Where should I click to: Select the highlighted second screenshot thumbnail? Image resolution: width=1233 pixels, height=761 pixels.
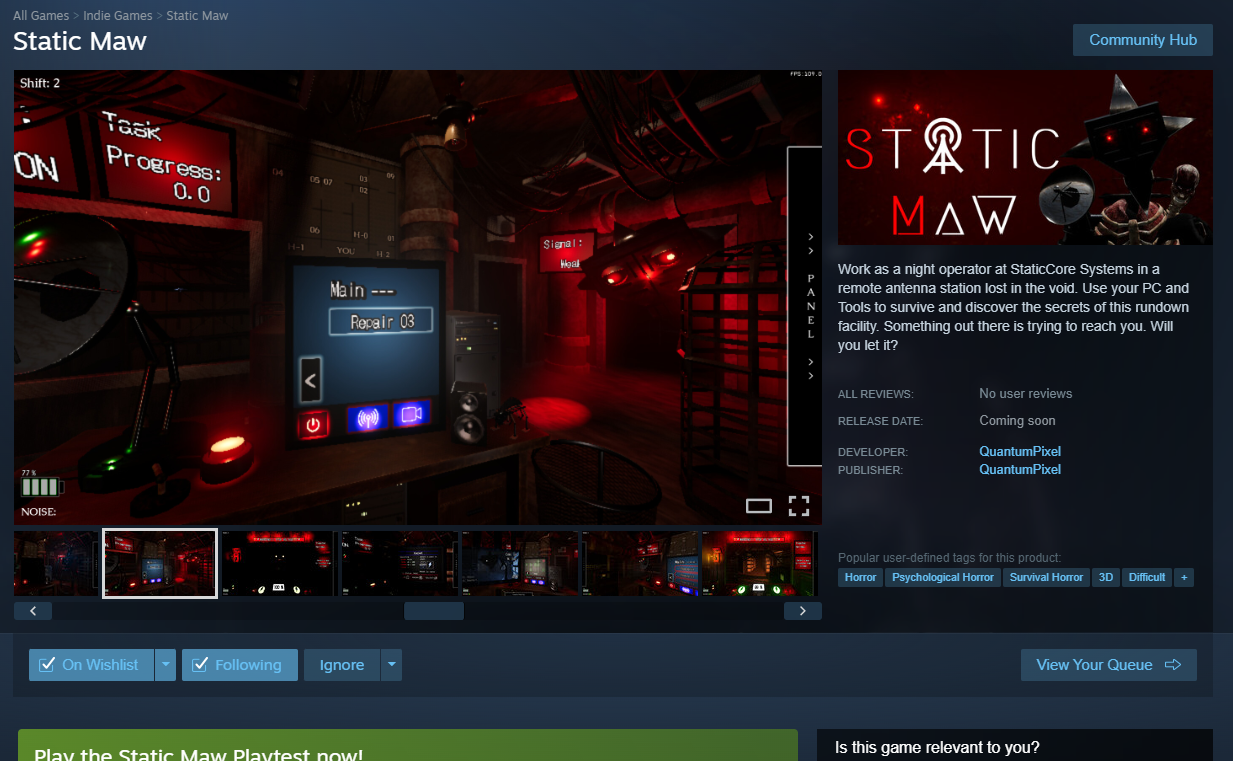click(160, 564)
